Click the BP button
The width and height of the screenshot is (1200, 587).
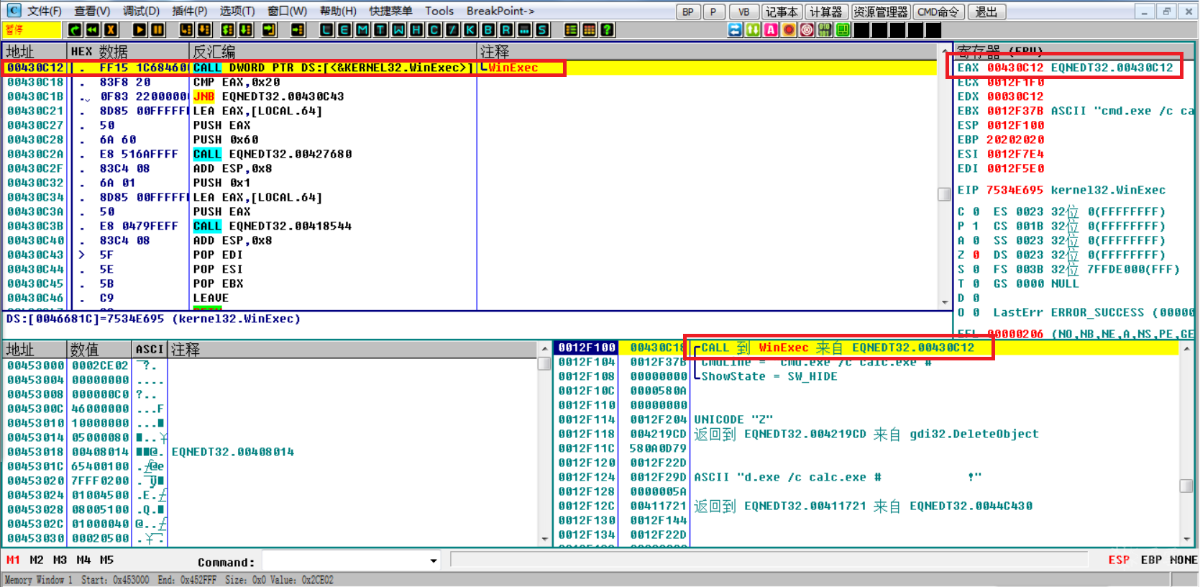[688, 12]
